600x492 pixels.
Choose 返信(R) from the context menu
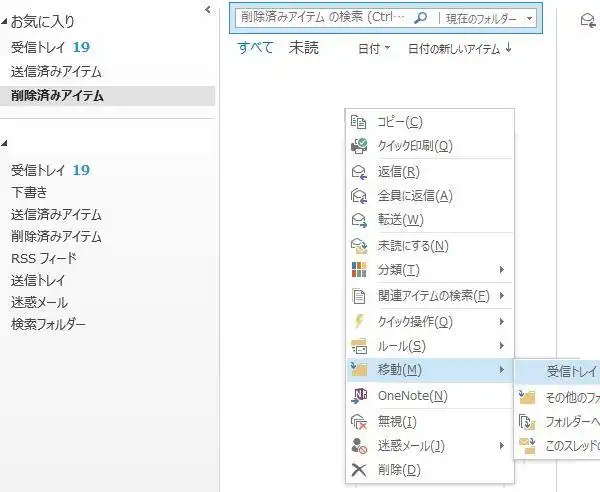430,172
